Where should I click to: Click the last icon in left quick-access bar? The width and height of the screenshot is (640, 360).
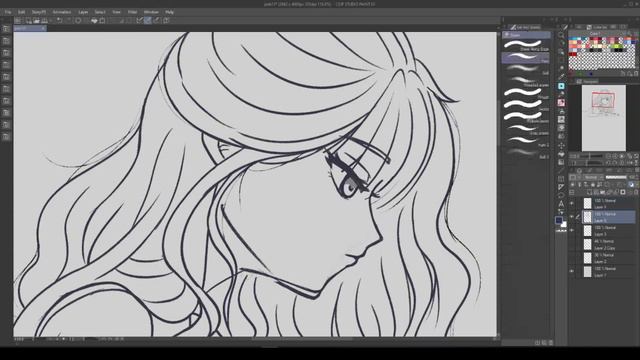click(x=6, y=136)
